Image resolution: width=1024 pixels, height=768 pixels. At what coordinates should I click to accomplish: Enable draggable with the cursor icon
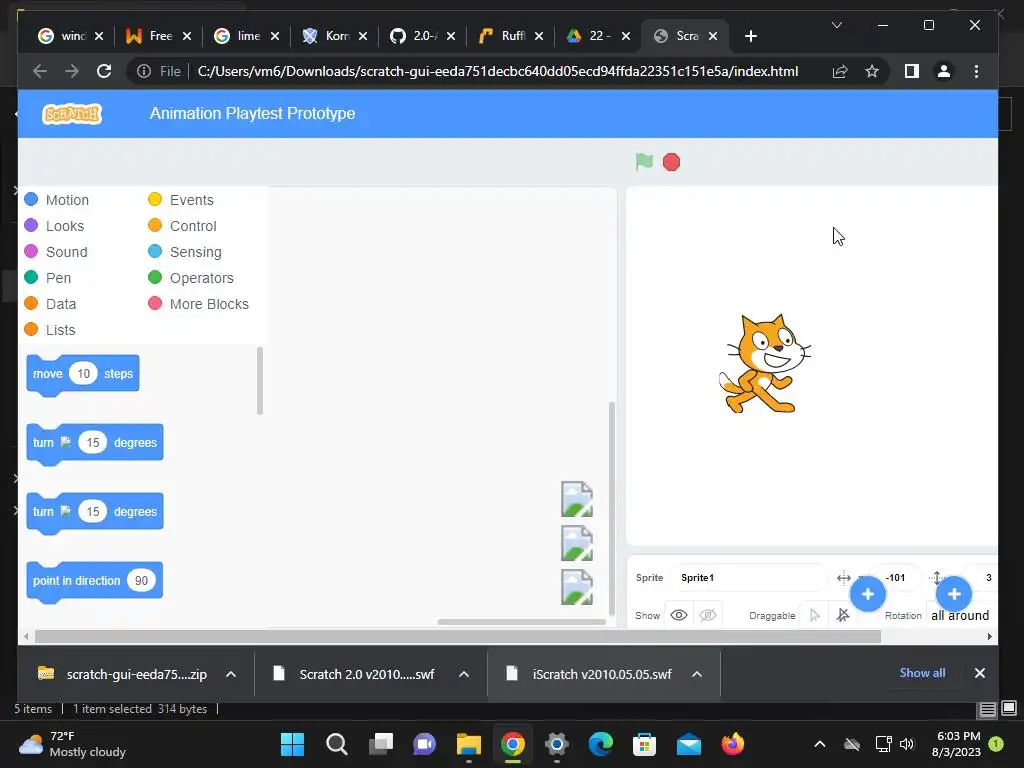[814, 615]
